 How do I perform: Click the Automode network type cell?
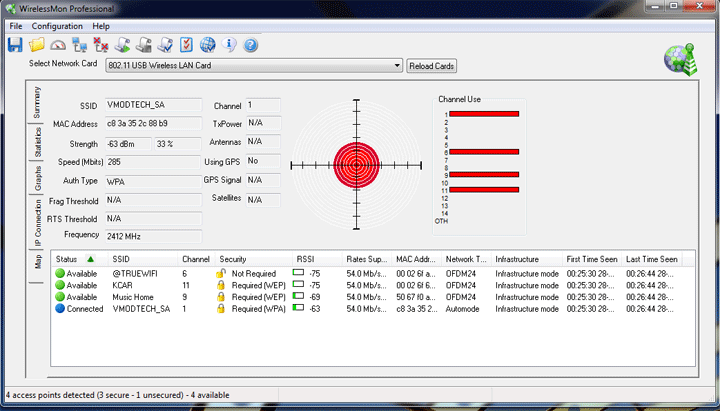click(462, 309)
